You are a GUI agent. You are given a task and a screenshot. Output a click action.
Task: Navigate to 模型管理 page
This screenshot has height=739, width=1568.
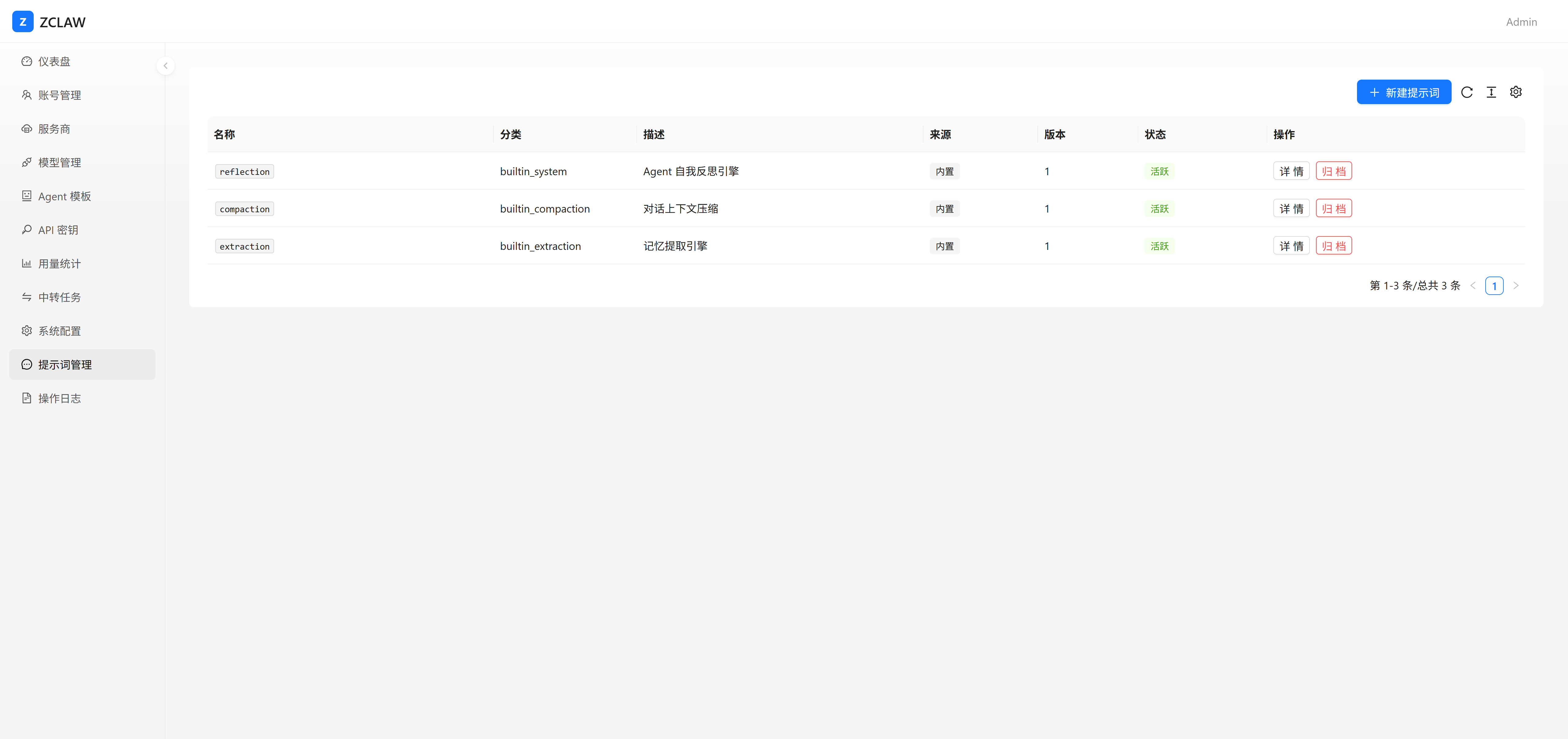click(x=59, y=163)
